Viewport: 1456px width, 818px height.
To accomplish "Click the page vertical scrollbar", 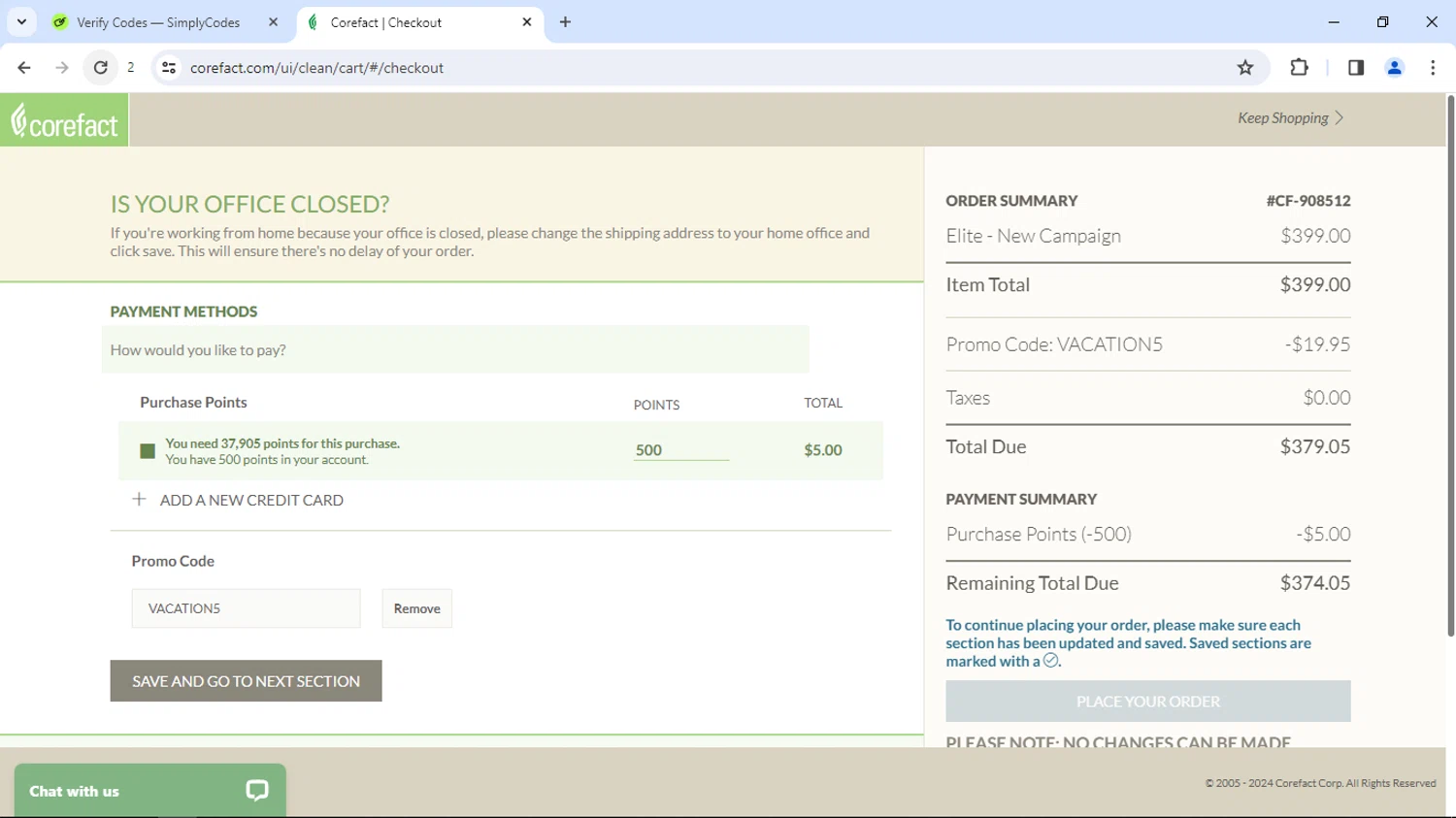I will point(1450,367).
